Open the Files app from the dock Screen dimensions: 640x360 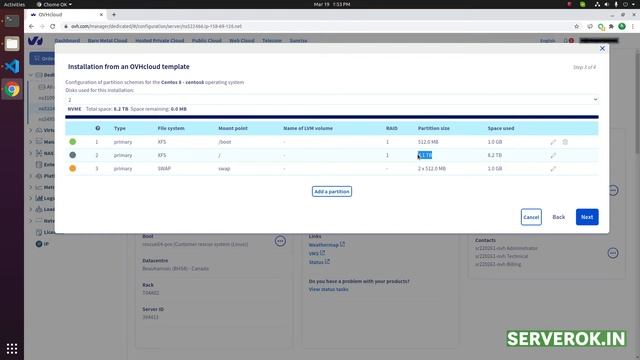point(12,44)
